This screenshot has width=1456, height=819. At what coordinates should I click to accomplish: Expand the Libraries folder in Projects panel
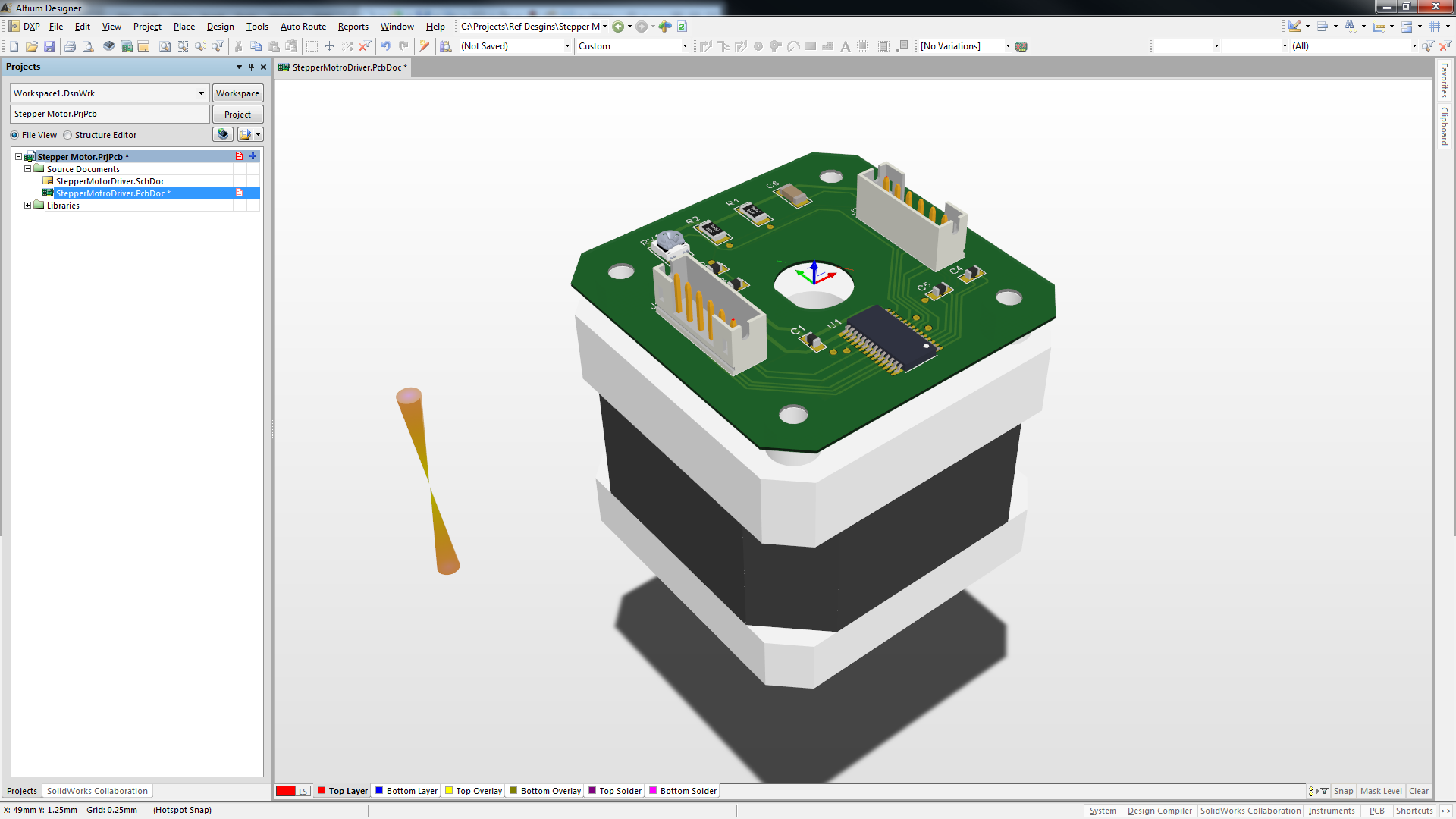(27, 205)
